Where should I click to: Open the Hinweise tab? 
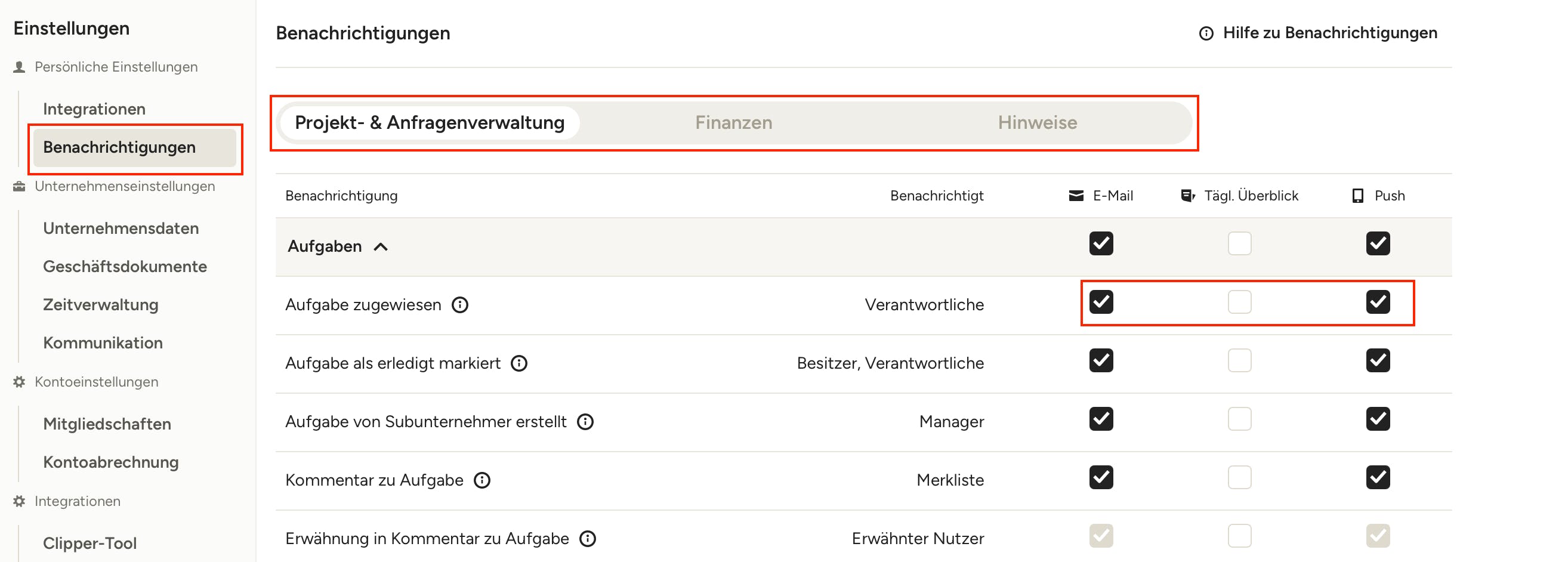pos(1036,122)
